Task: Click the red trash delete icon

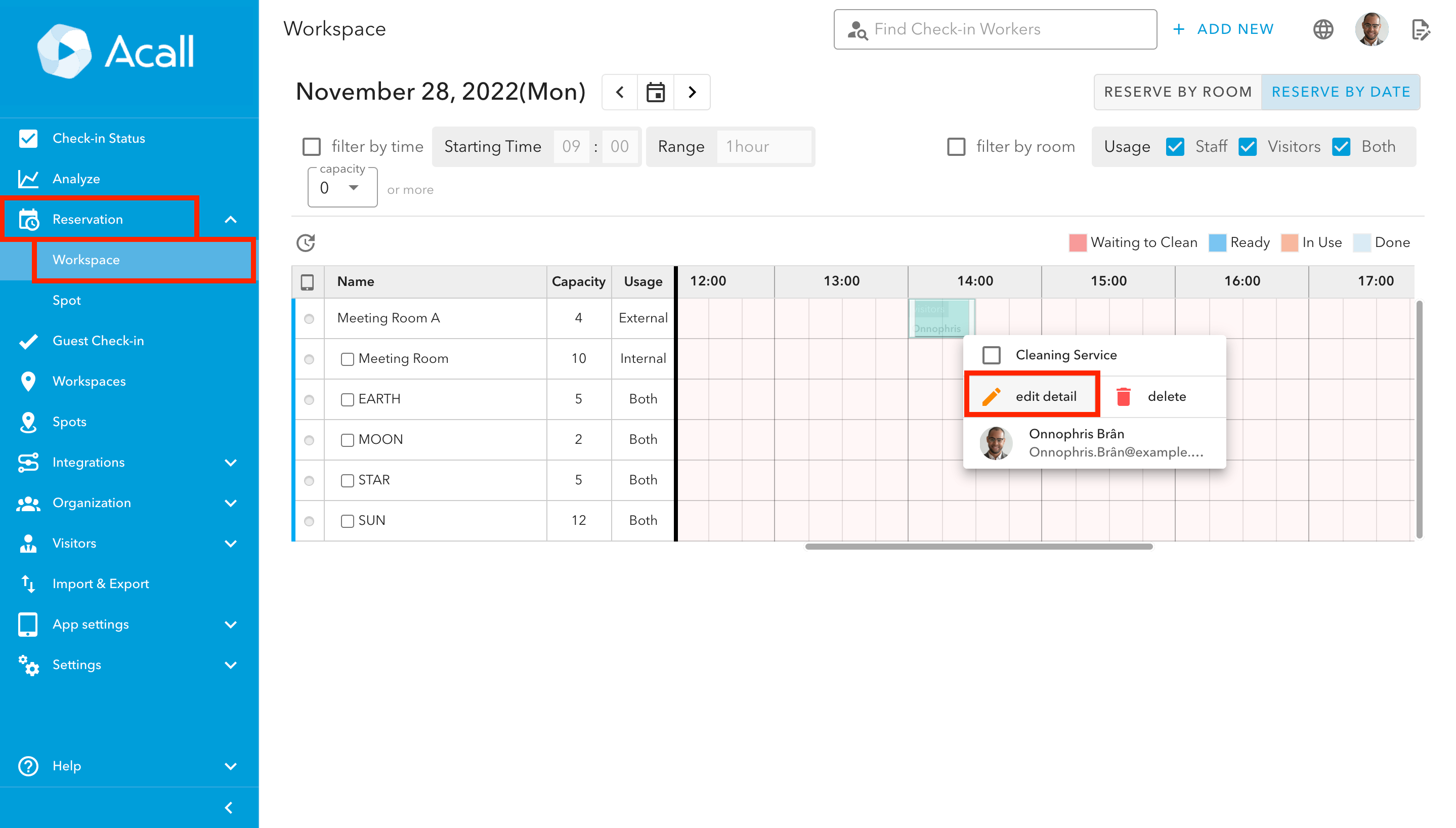Action: tap(1123, 396)
